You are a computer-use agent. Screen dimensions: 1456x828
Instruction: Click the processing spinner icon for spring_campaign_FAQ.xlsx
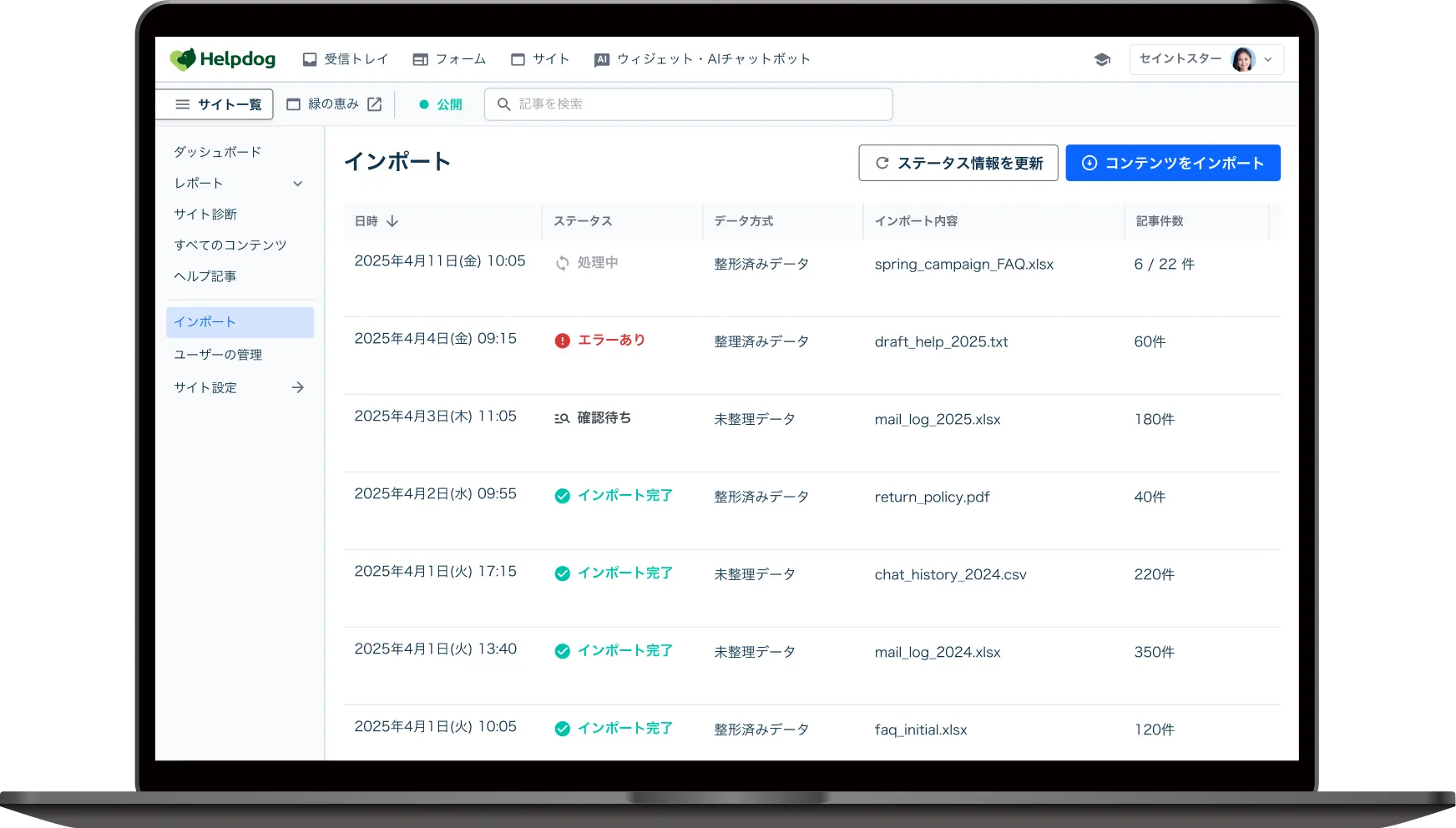[x=563, y=263]
